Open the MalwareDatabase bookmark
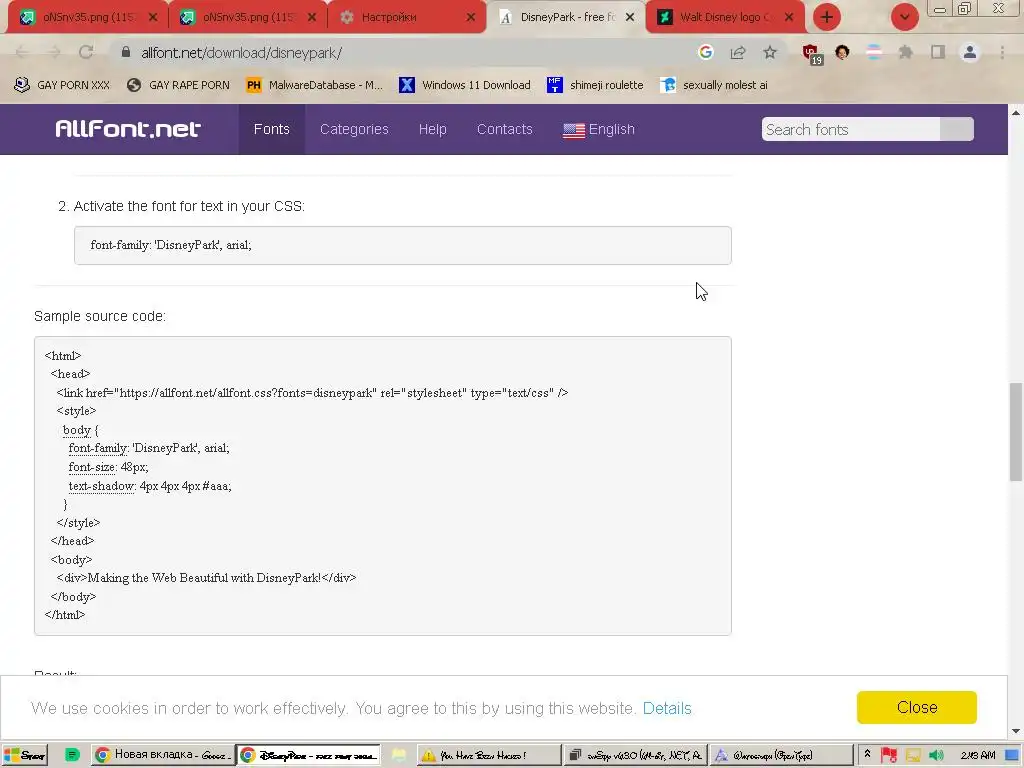 (x=314, y=85)
